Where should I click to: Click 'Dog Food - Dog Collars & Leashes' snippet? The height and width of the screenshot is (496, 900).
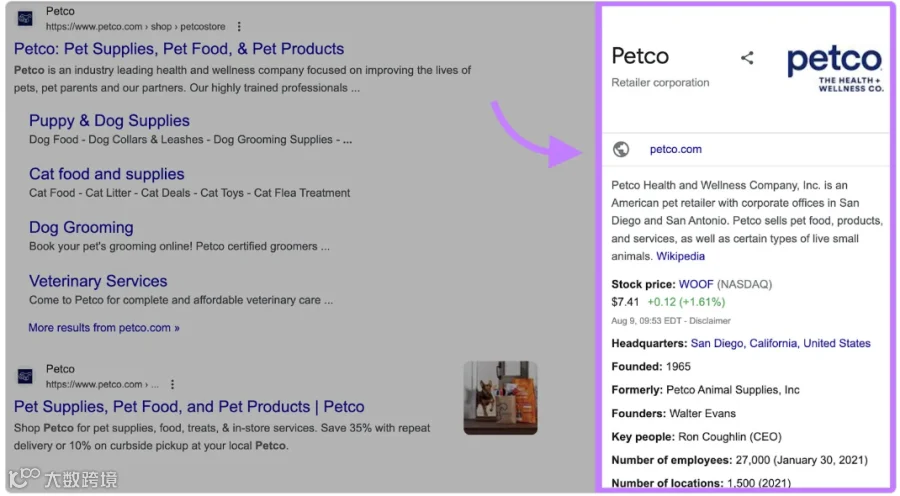191,140
